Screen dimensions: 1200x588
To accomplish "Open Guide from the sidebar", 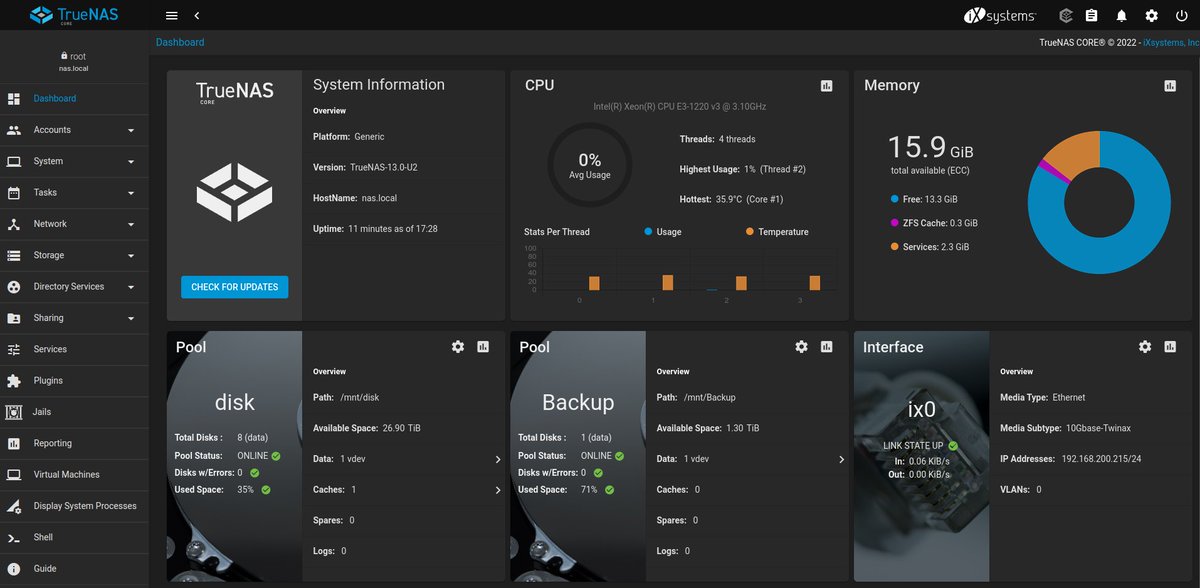I will point(75,568).
